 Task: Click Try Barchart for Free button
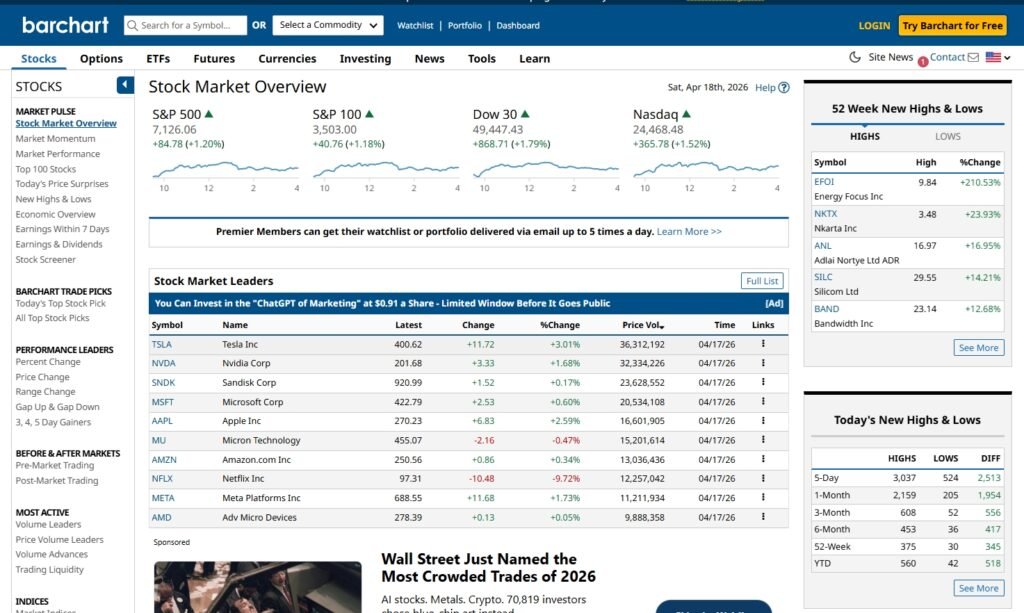tap(952, 25)
